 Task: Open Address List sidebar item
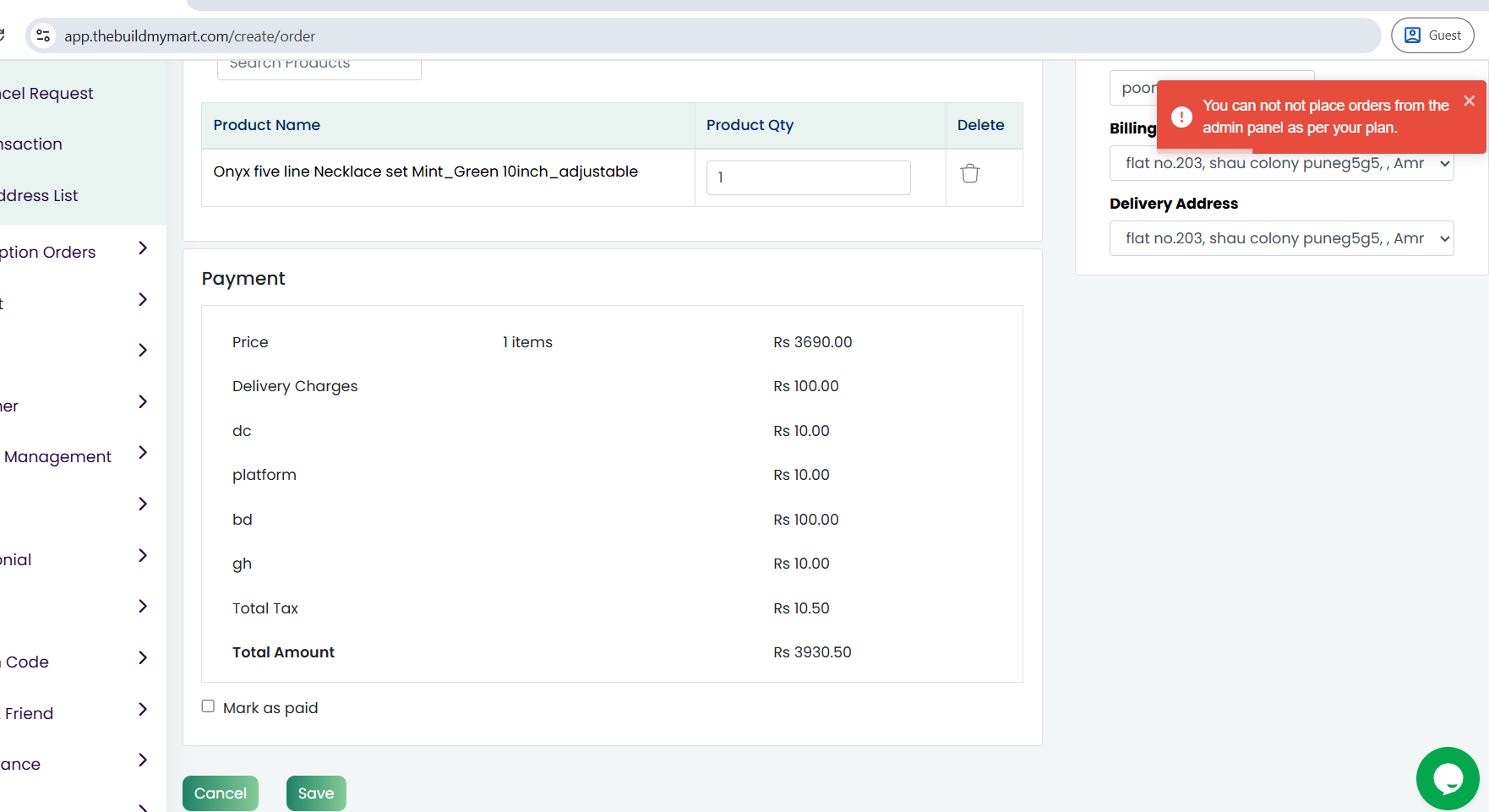(39, 196)
